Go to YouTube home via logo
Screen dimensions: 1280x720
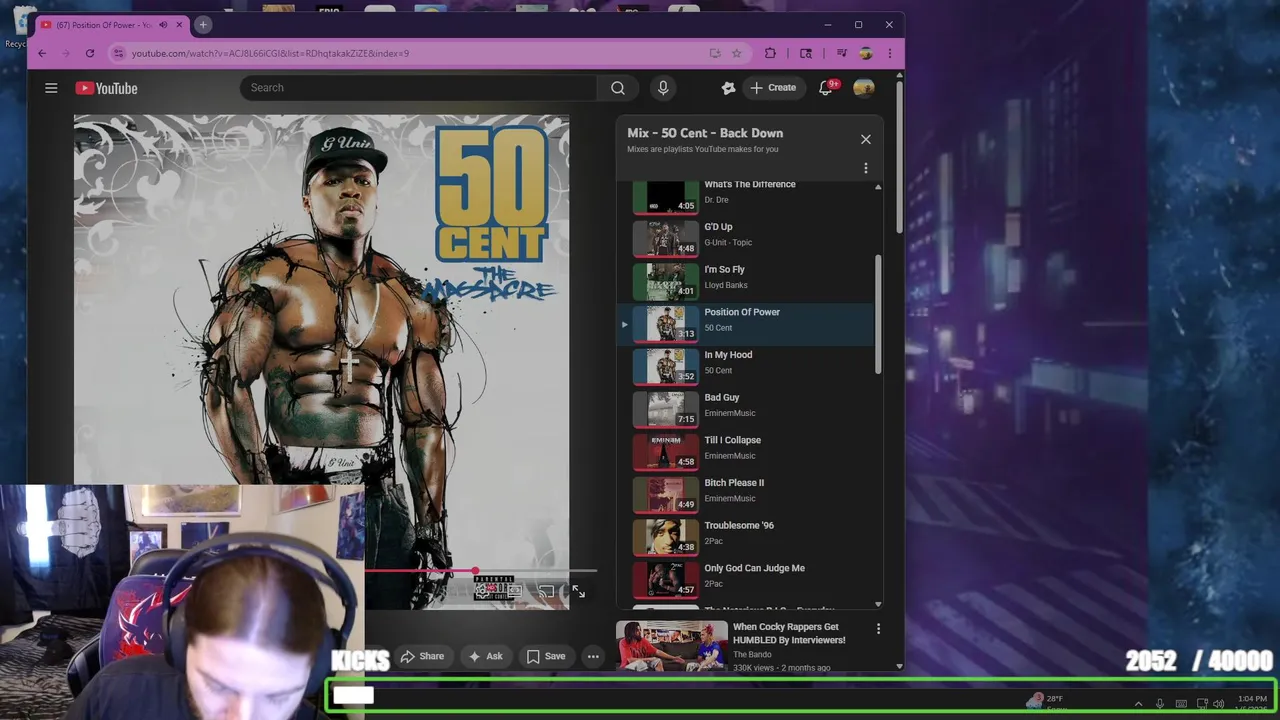106,88
